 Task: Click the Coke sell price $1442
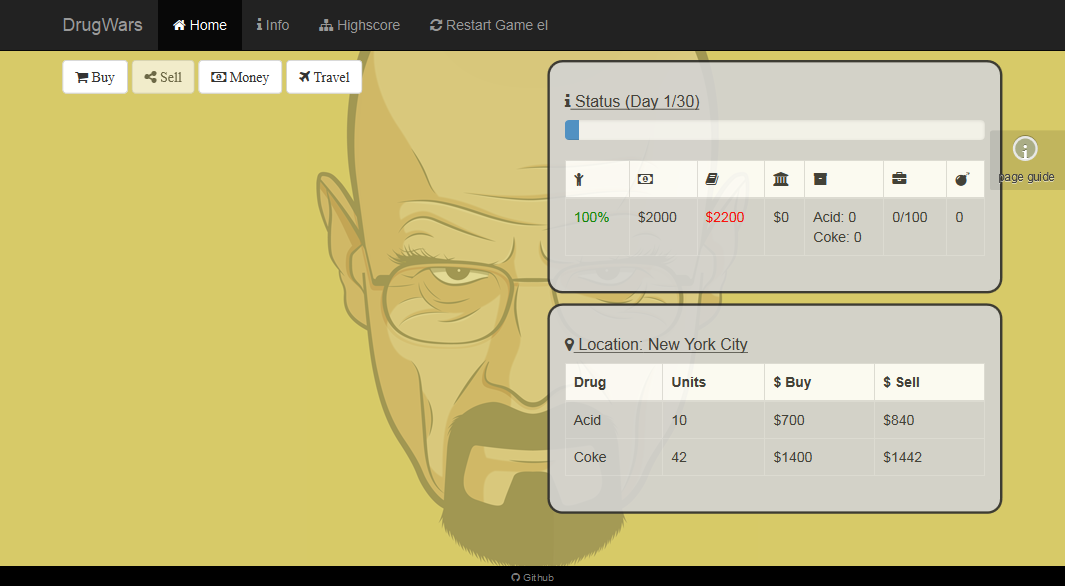[x=903, y=457]
